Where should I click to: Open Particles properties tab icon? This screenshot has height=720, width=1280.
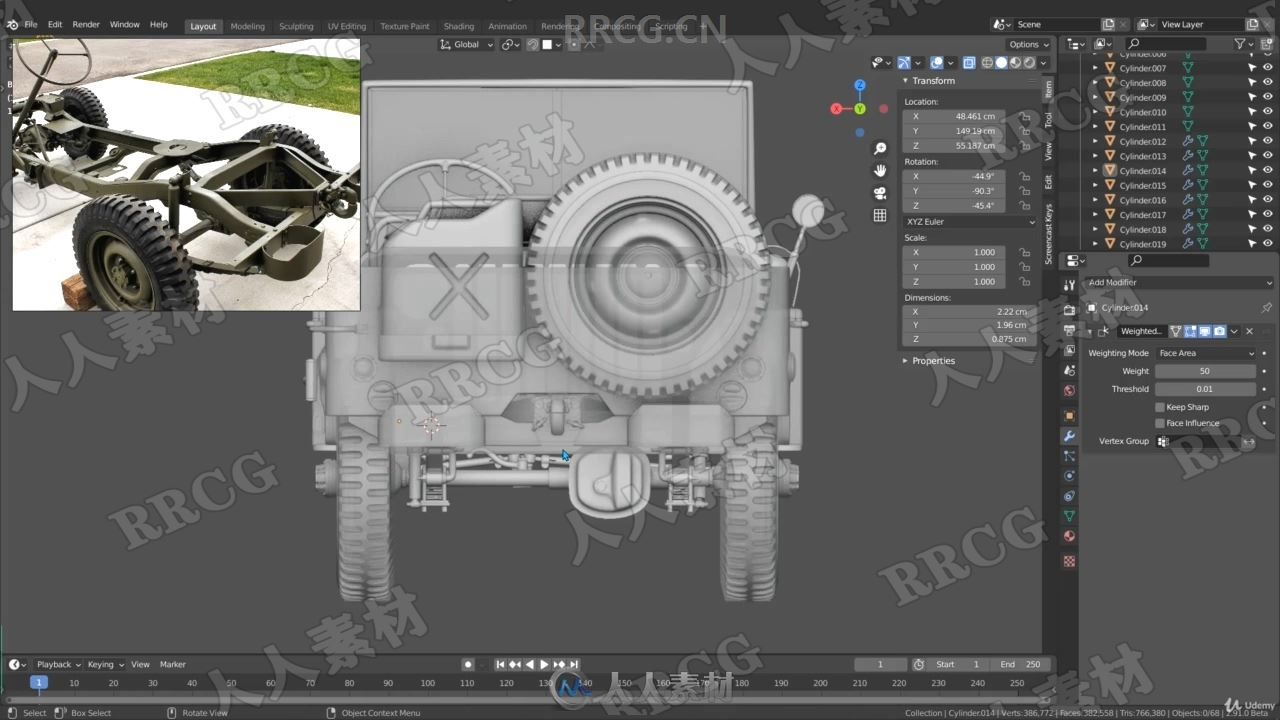click(x=1069, y=456)
